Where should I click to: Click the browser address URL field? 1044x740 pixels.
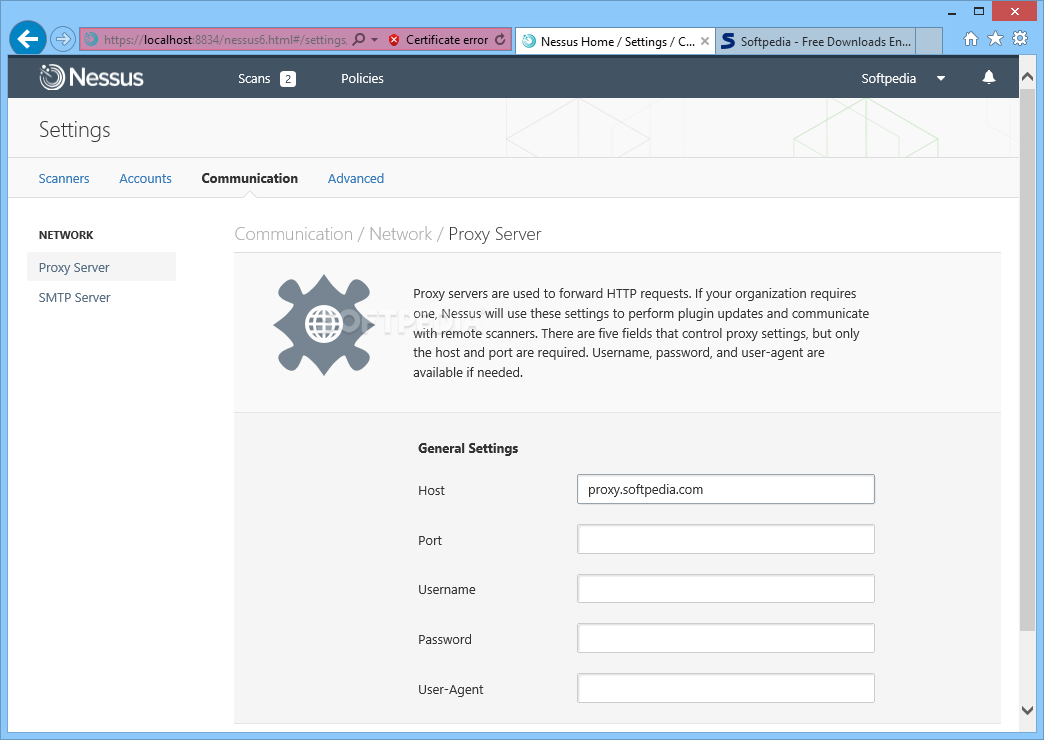[x=224, y=40]
